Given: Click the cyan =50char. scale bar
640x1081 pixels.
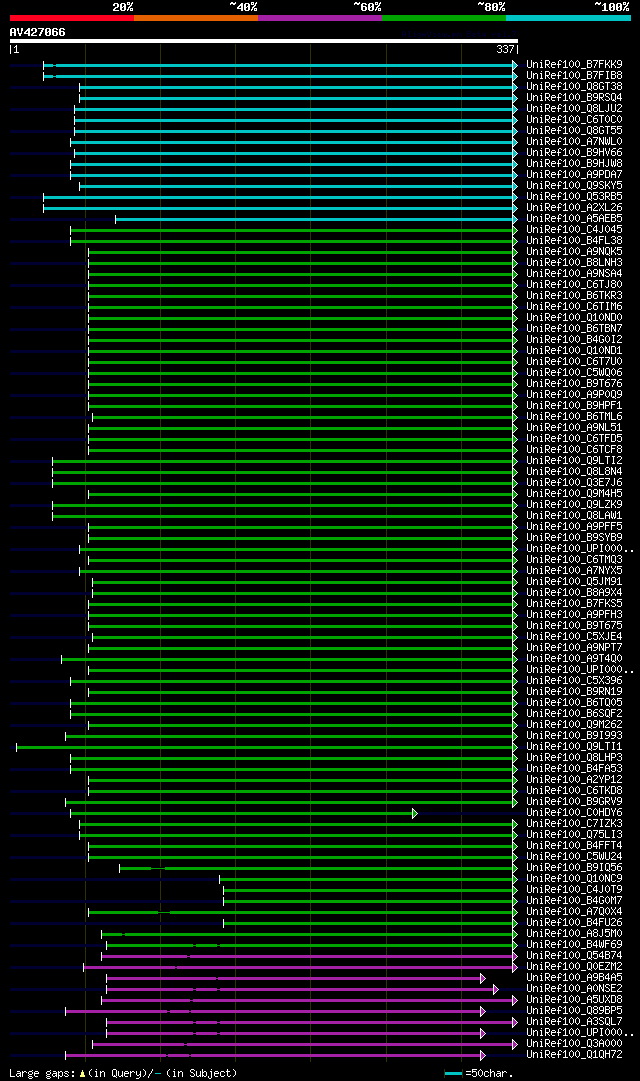Looking at the screenshot, I should pos(453,1074).
